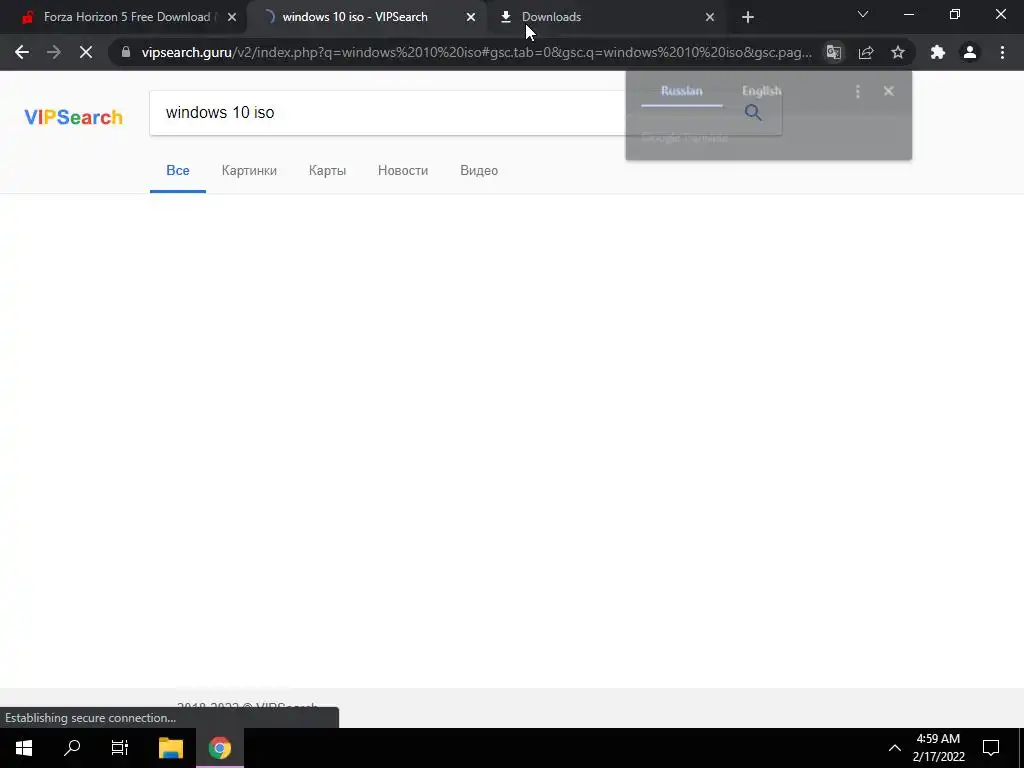This screenshot has height=768, width=1024.
Task: Open the notification center icon
Action: [x=991, y=748]
